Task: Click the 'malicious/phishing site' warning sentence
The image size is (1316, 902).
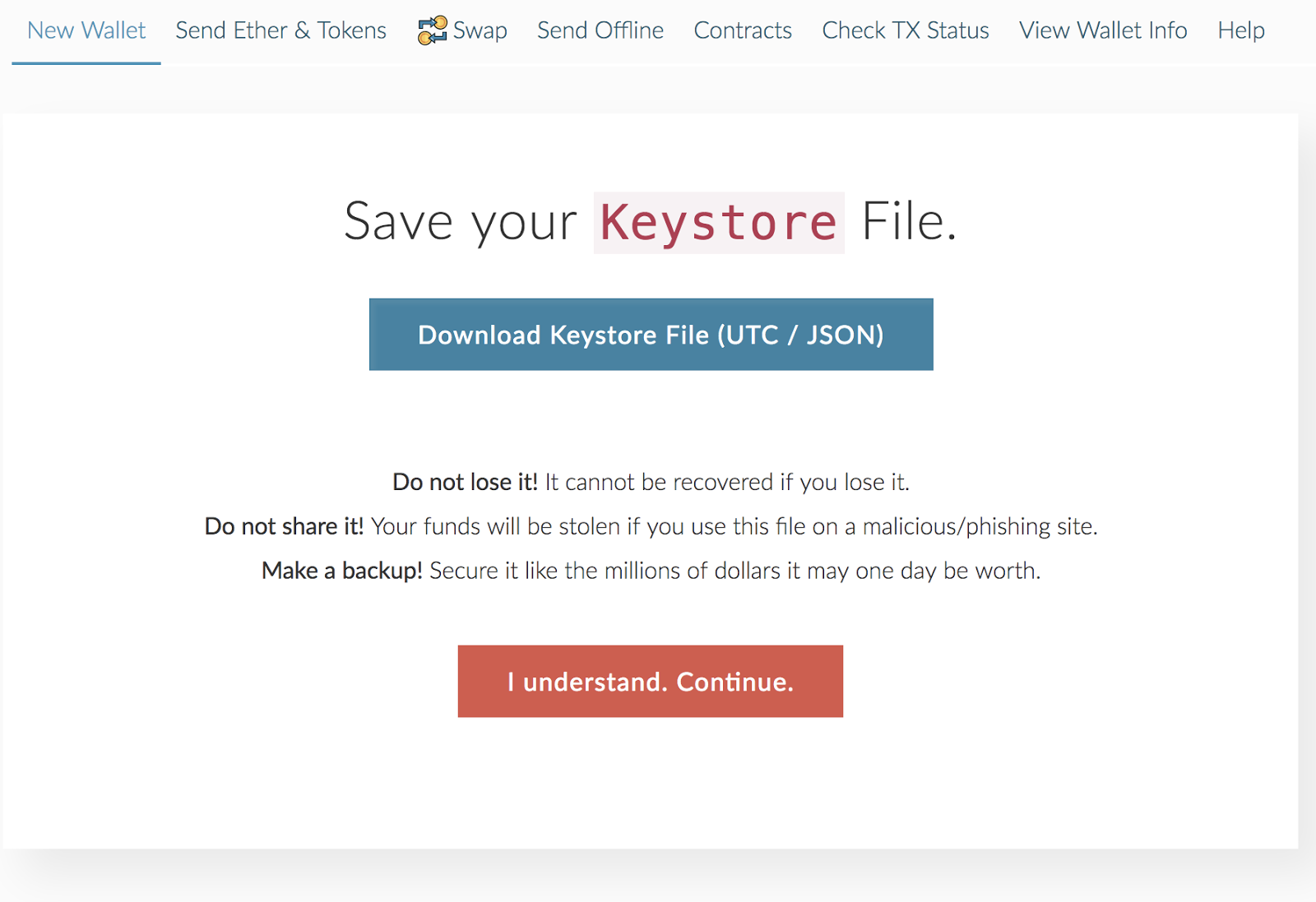Action: 734,526
